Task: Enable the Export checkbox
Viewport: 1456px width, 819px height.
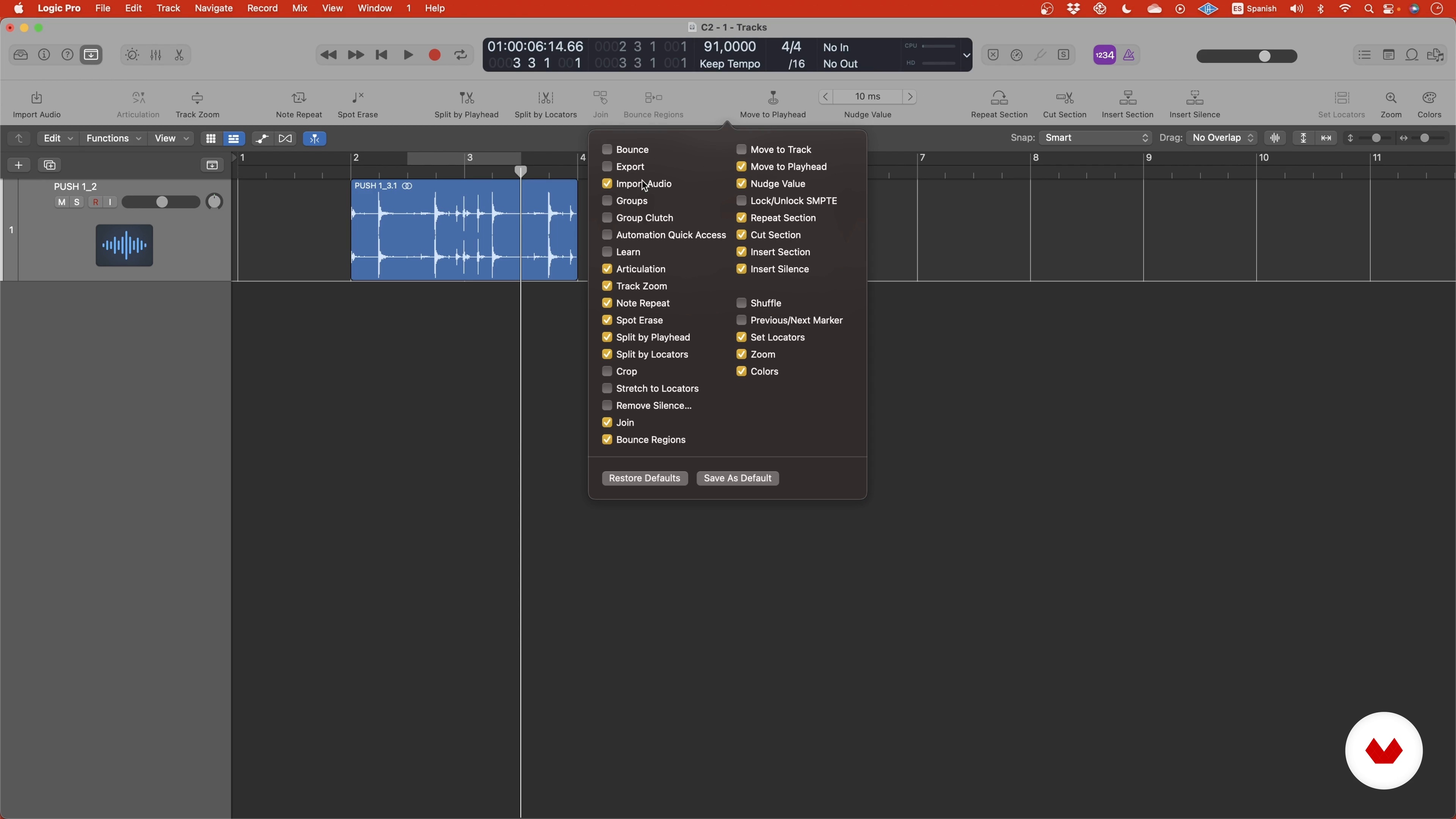Action: (x=607, y=167)
